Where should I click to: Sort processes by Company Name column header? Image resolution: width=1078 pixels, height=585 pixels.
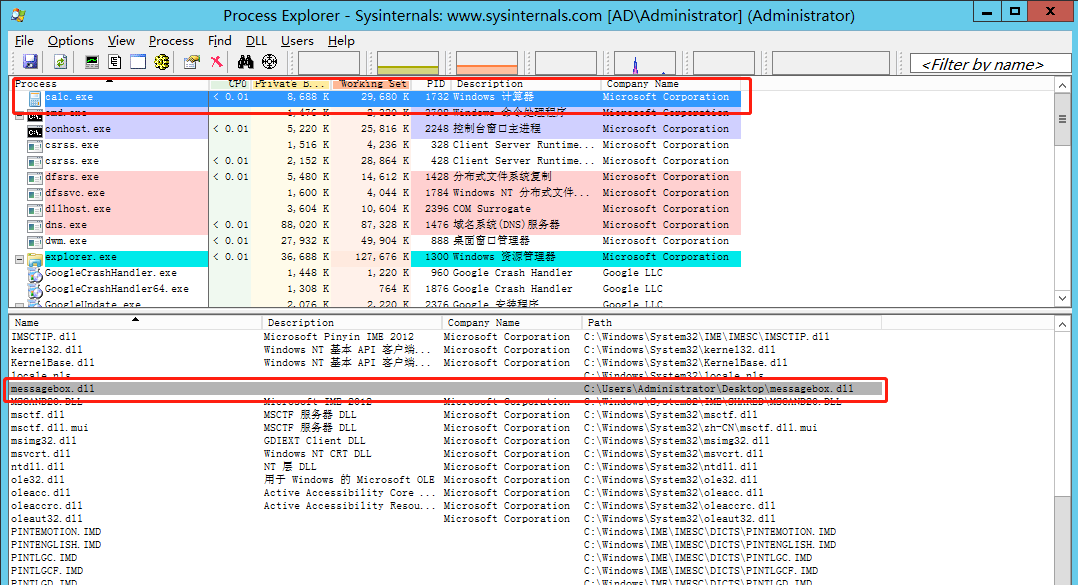pos(670,83)
